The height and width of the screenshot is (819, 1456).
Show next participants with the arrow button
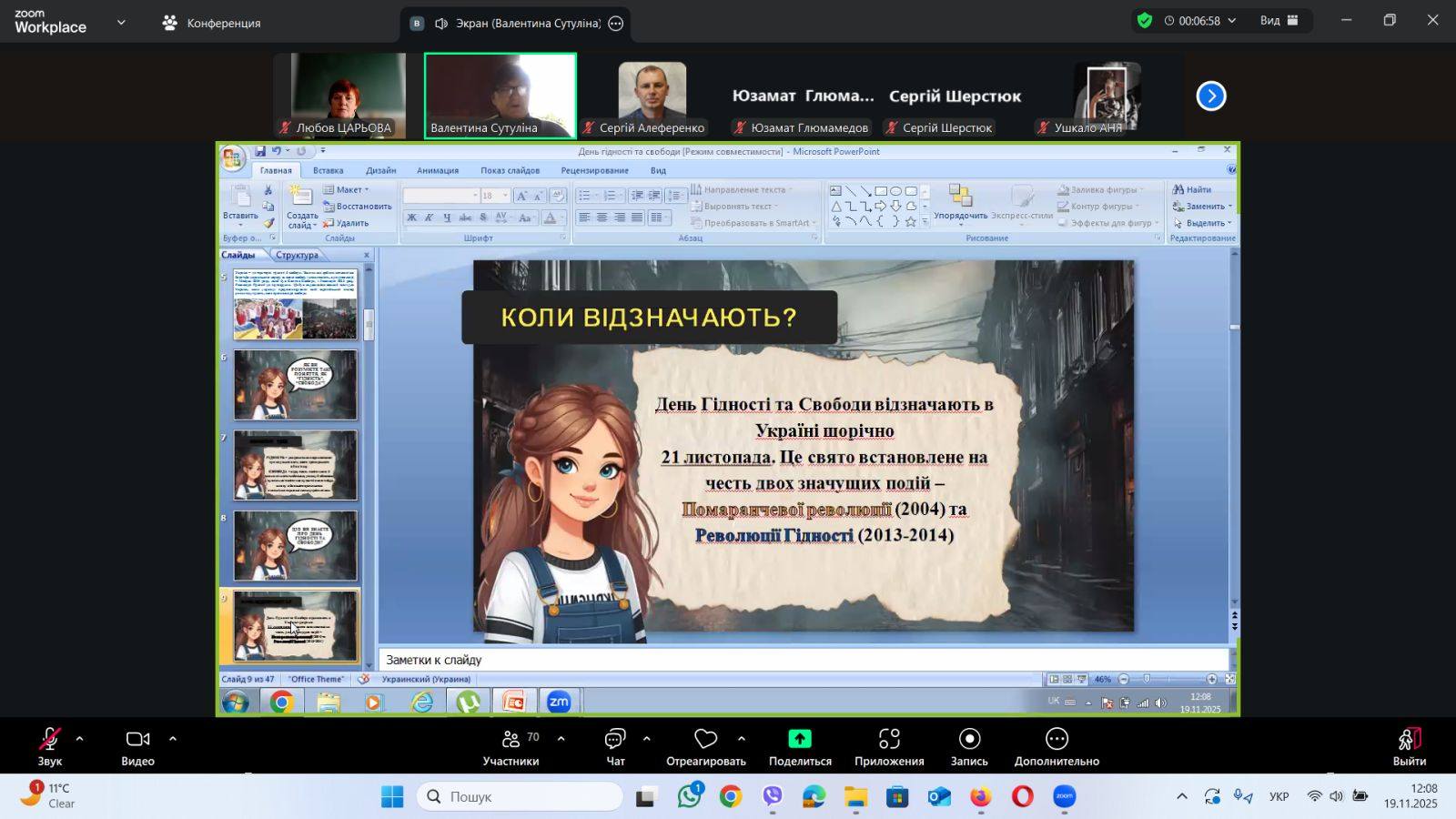coord(1211,96)
